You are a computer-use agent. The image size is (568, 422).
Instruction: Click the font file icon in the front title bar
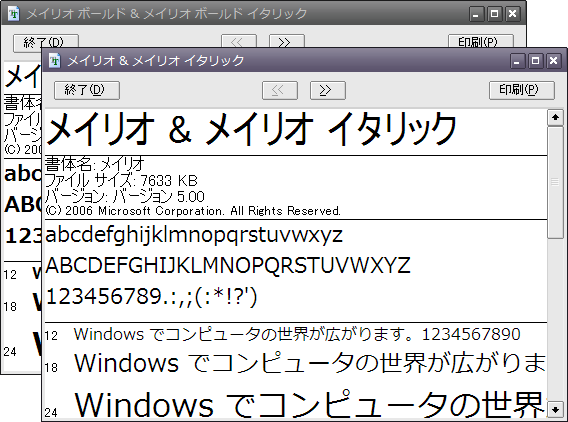pyautogui.click(x=55, y=60)
